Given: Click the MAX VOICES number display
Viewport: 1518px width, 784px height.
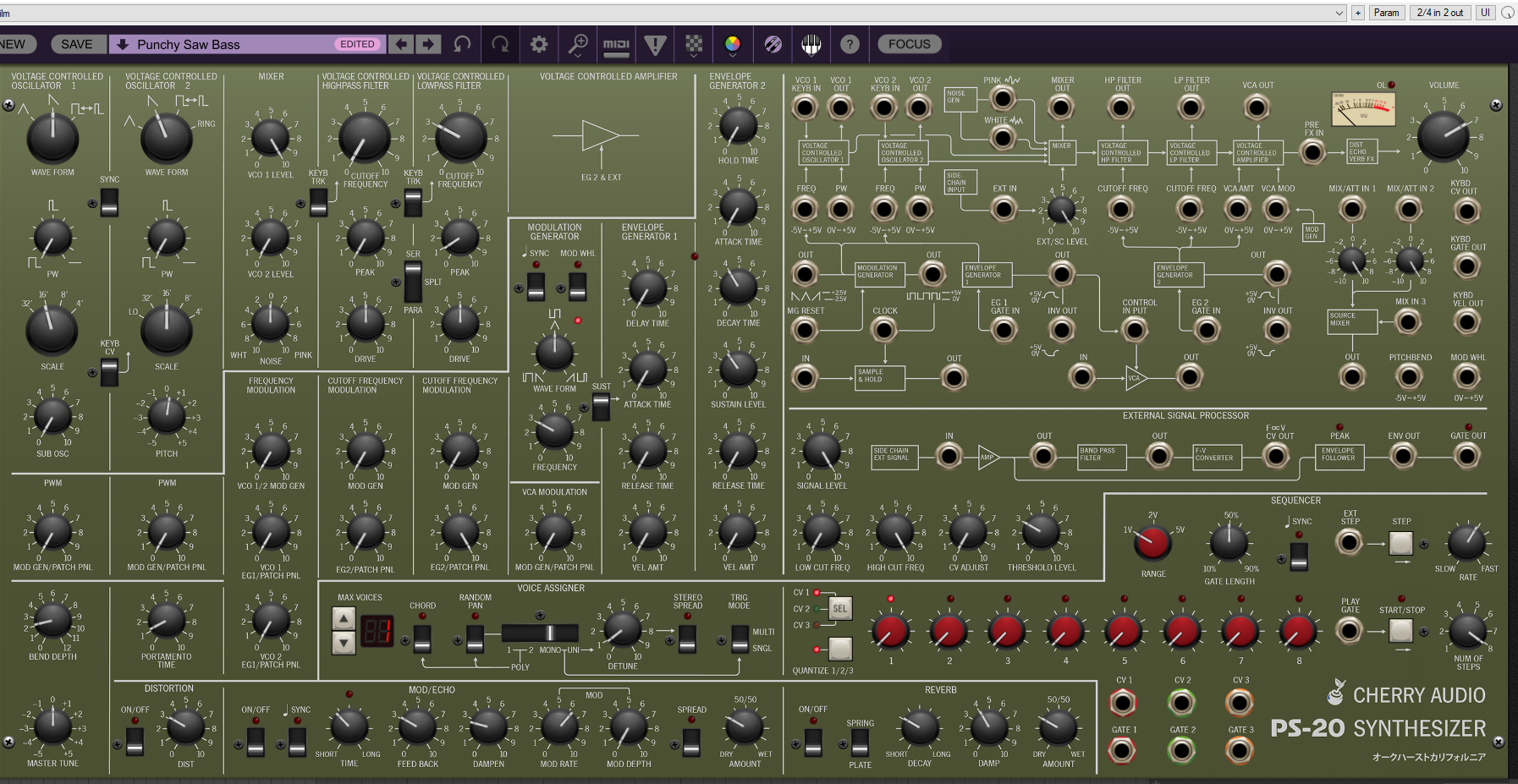Looking at the screenshot, I should (377, 631).
